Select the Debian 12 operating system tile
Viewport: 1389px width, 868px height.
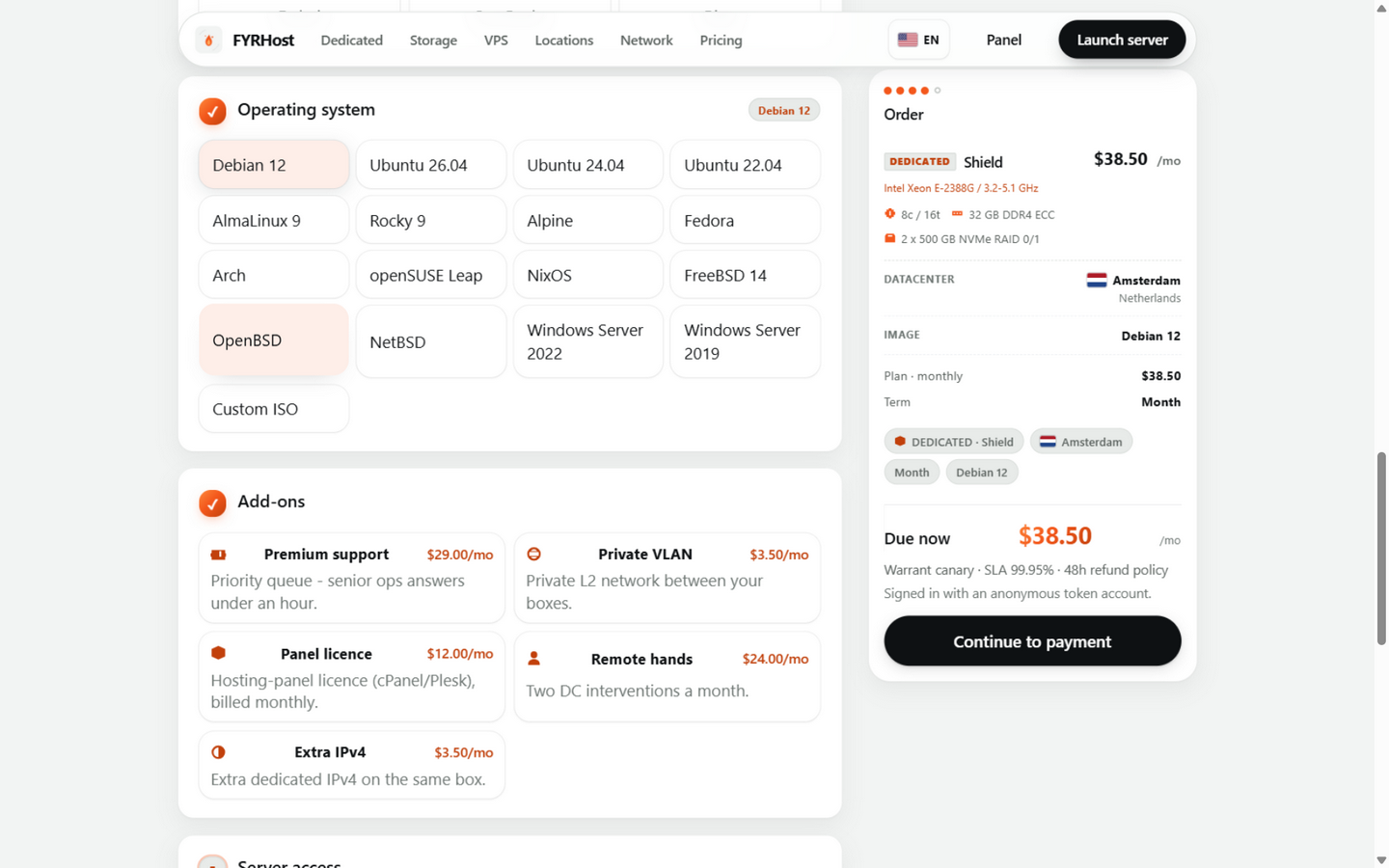274,165
